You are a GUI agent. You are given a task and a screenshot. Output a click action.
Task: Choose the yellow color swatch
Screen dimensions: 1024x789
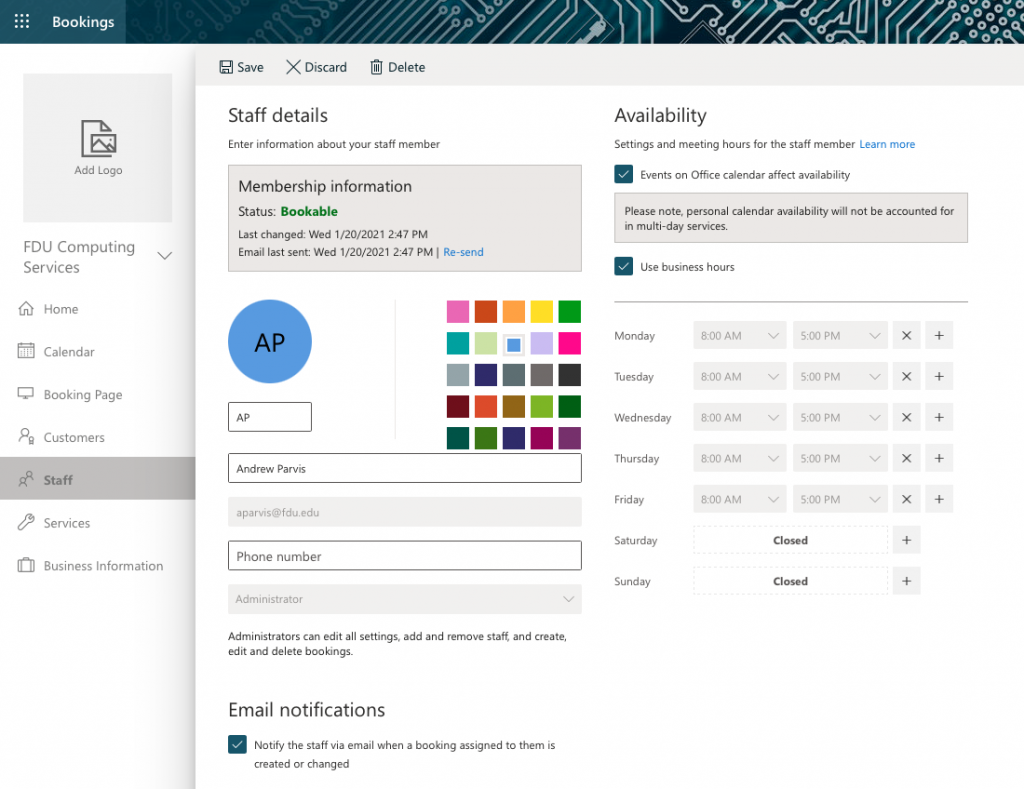click(x=541, y=312)
